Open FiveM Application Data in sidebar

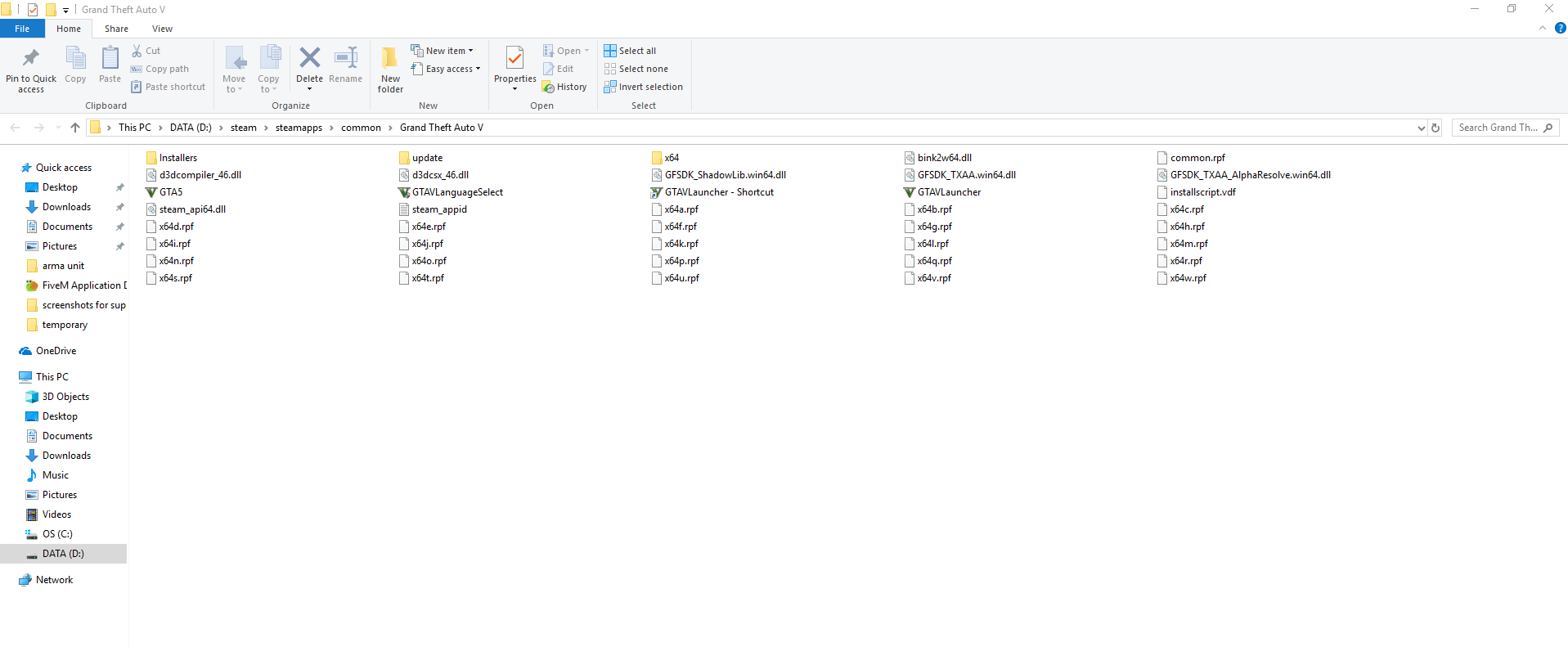(x=76, y=285)
